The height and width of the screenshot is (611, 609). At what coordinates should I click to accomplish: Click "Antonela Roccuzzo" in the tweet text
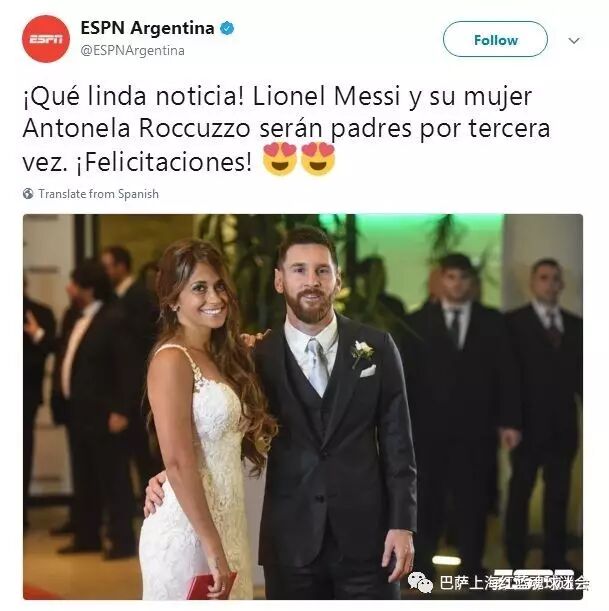[x=136, y=129]
